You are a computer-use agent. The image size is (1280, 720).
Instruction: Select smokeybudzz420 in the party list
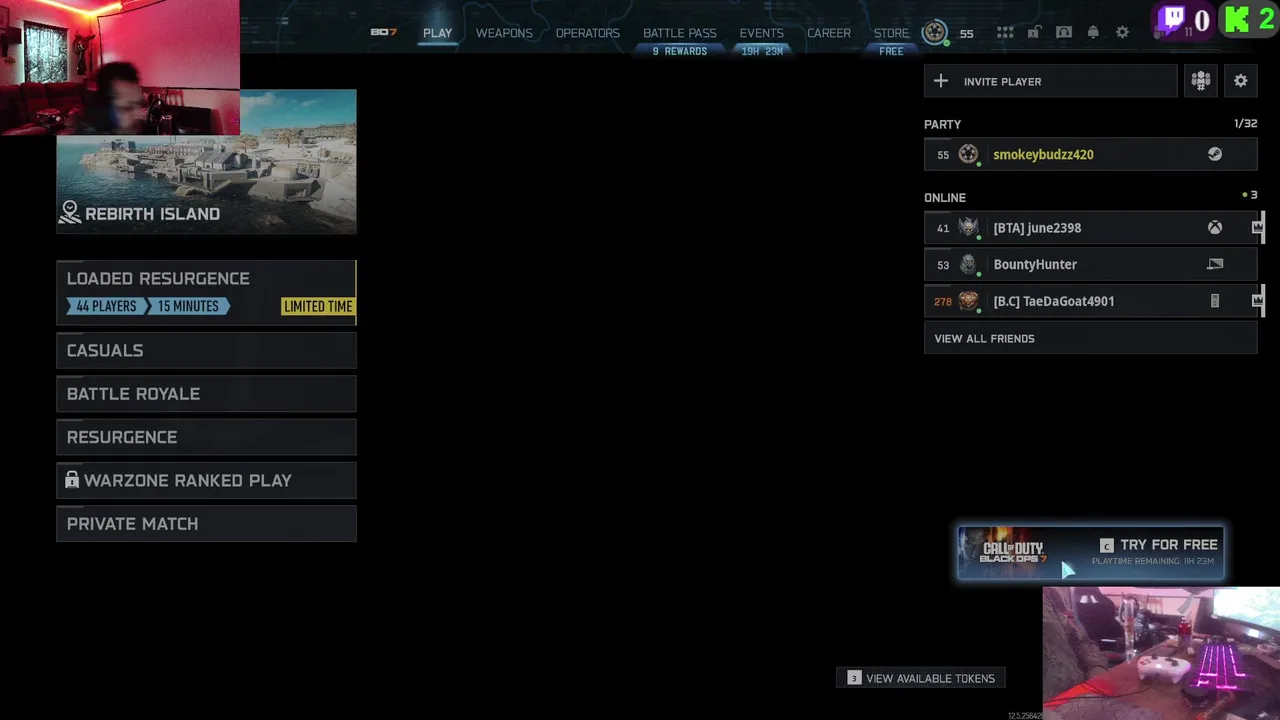pos(1090,154)
